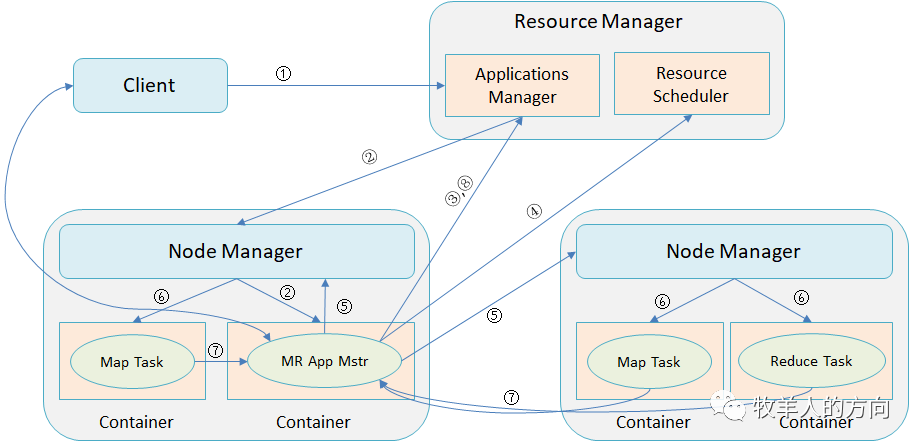Click the Container label beneath the Map Task left of MR App Mstr

pos(136,422)
